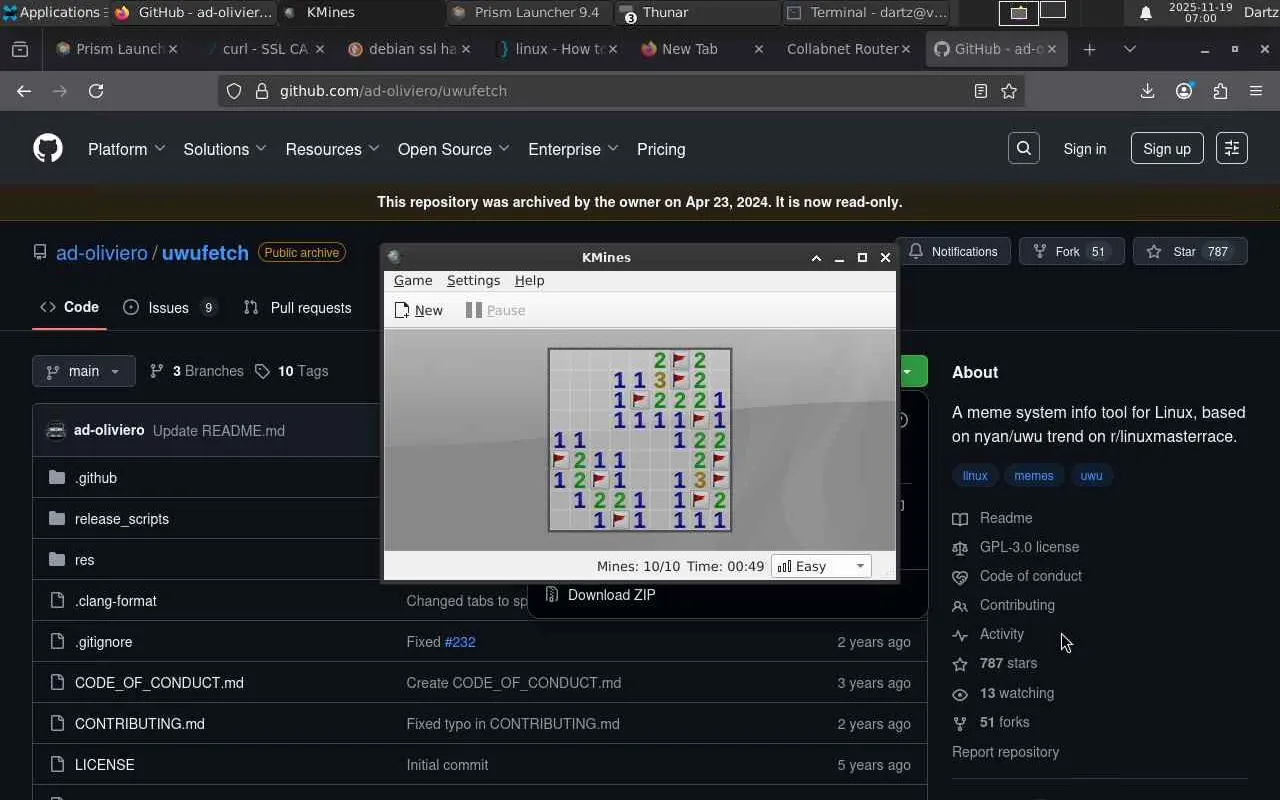Open the CONTRIBUTING.md file
Viewport: 1280px width, 800px height.
coord(140,724)
